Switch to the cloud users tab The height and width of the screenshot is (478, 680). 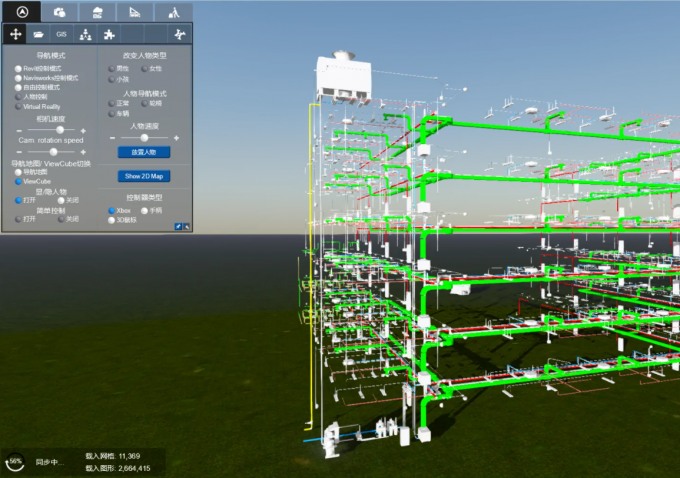point(60,13)
